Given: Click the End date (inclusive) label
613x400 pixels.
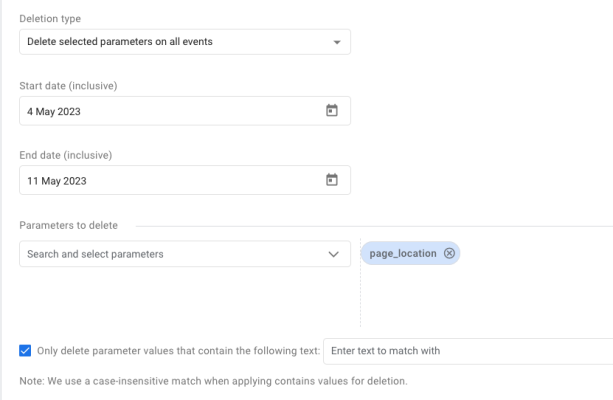Looking at the screenshot, I should point(65,155).
